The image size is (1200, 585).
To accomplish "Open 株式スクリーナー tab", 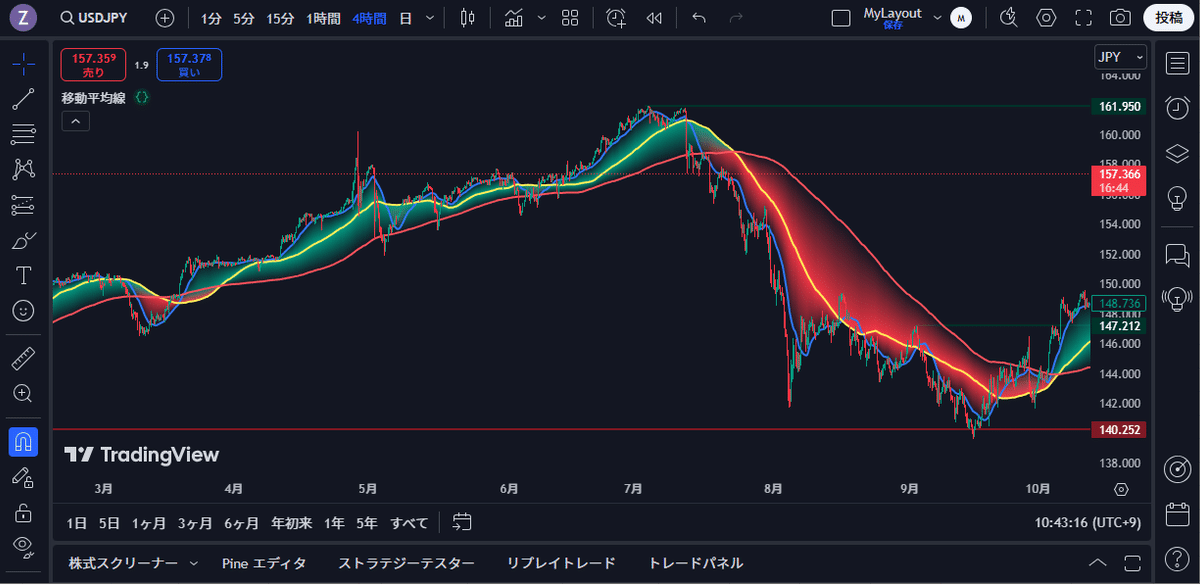I will (123, 563).
